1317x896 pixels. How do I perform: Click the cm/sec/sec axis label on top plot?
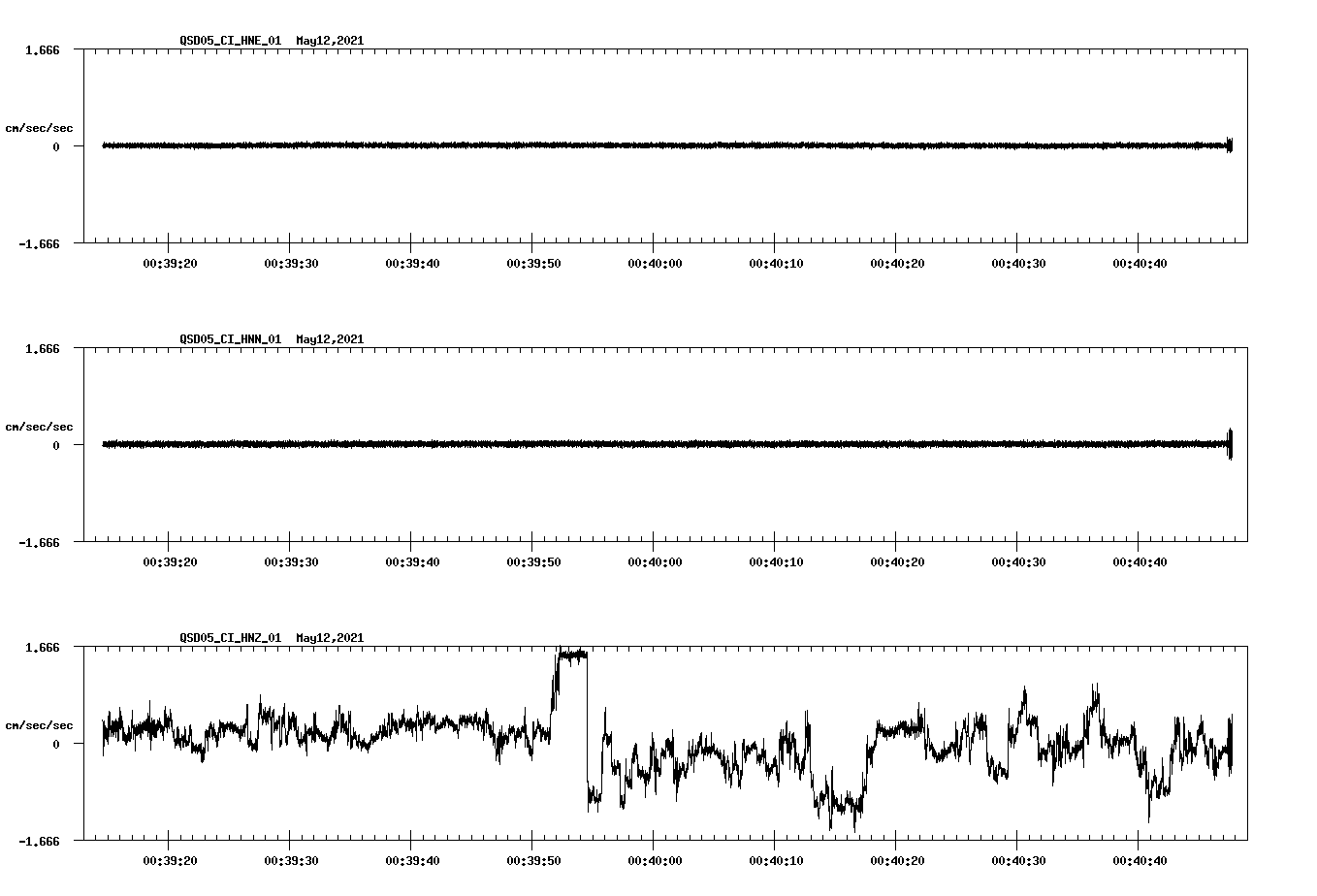[x=41, y=126]
